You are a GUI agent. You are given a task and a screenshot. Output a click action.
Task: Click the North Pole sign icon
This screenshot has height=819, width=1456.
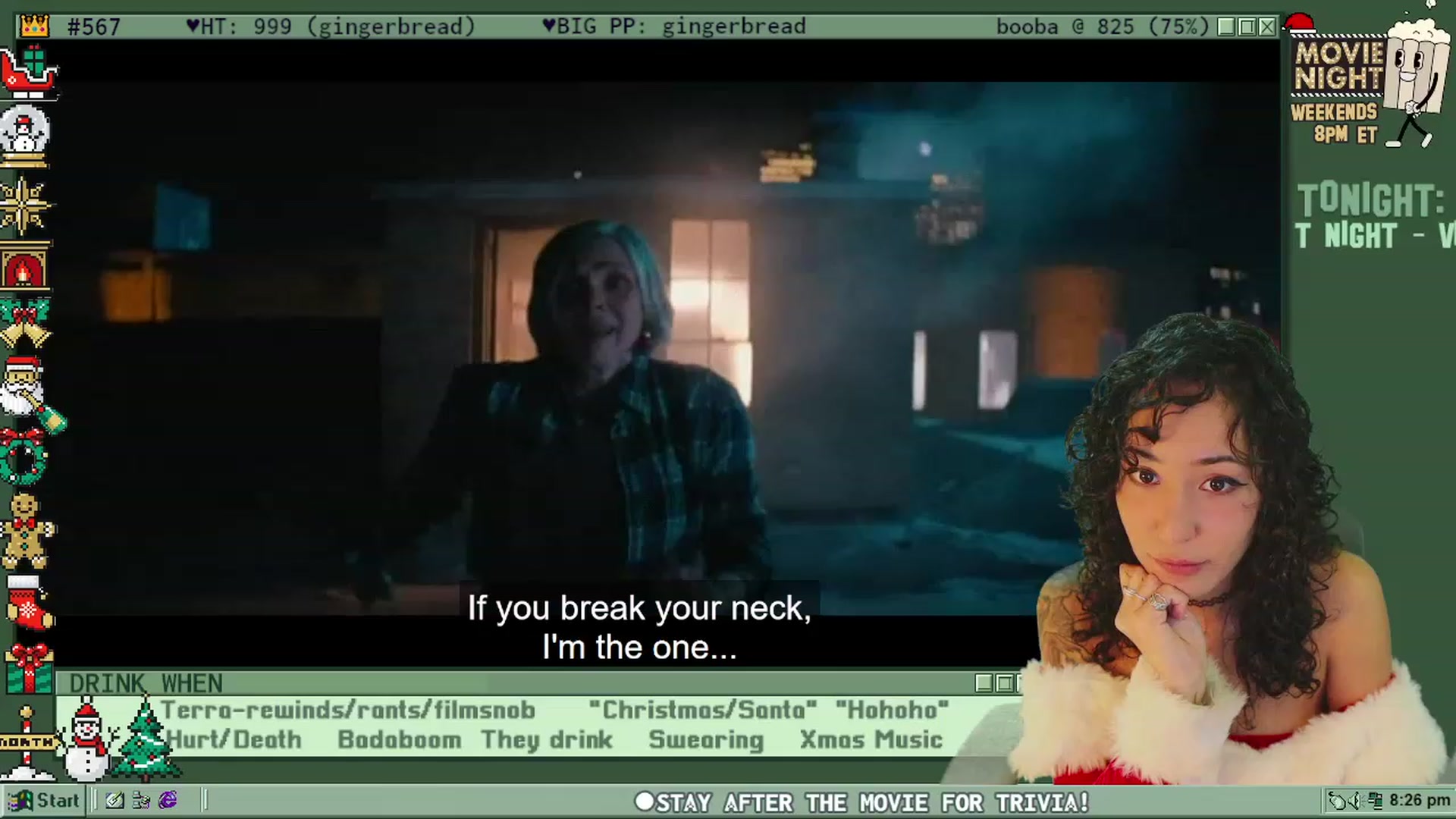point(27,743)
